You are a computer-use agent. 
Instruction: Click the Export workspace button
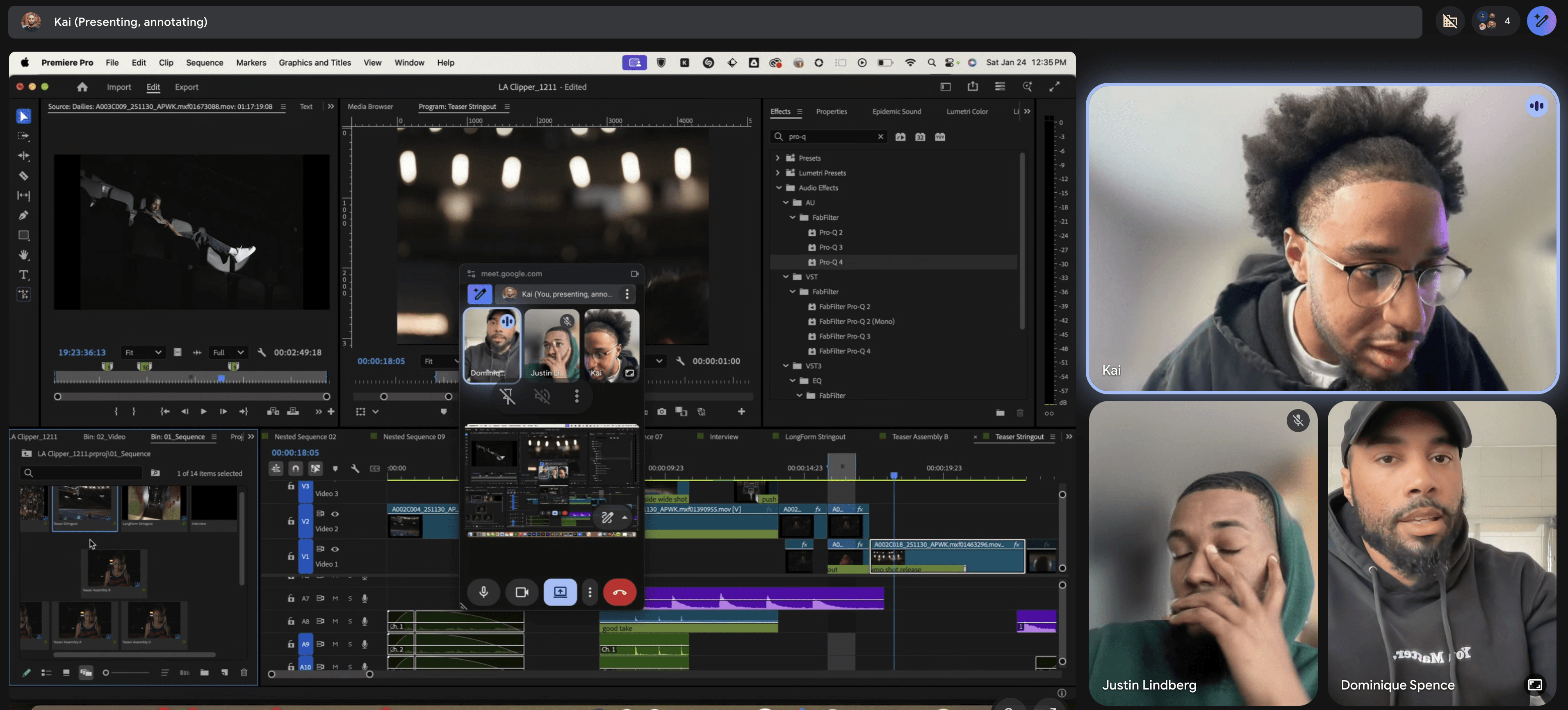tap(186, 87)
